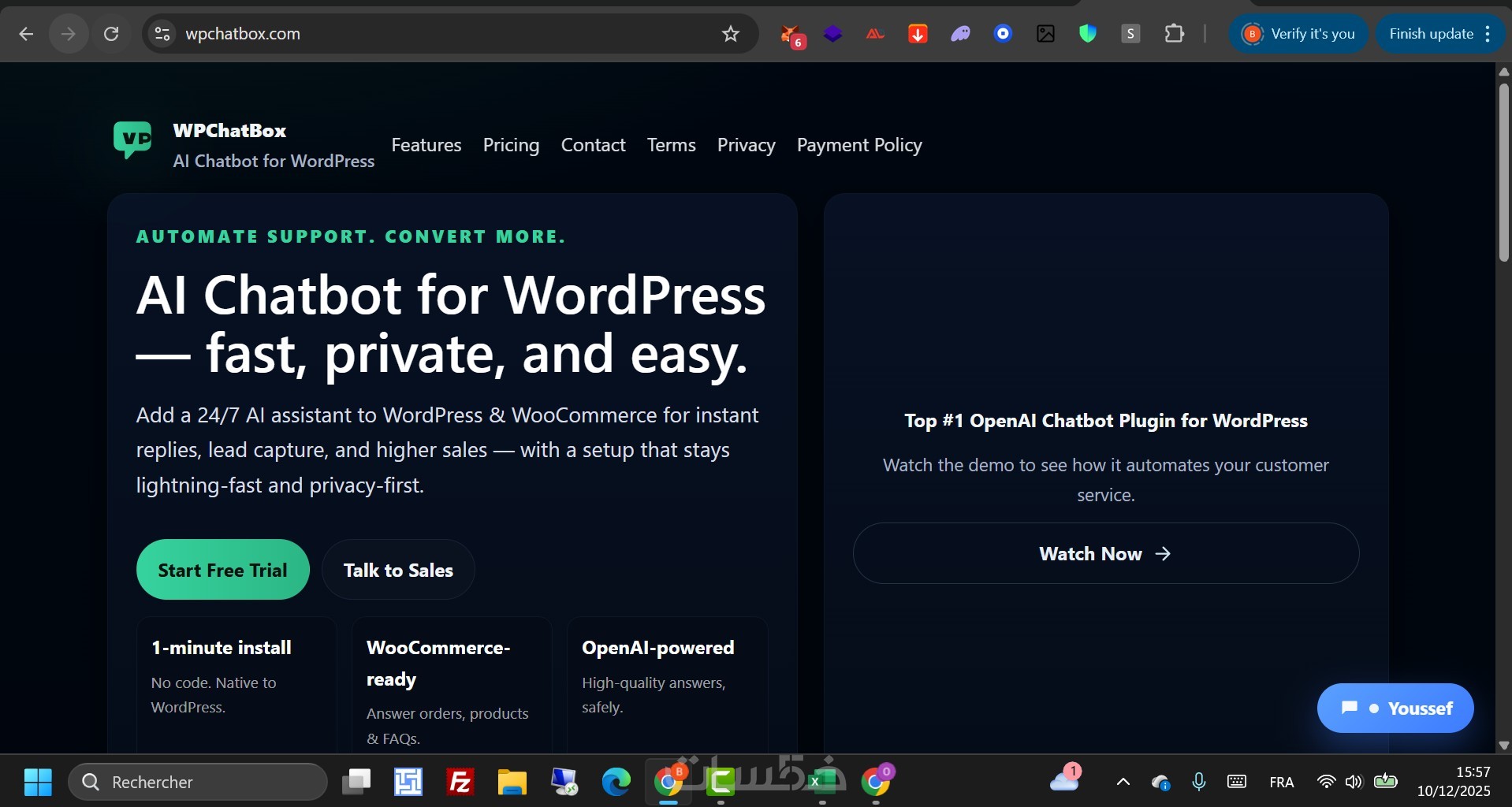Open the OneDrive cloud tray icon
Image resolution: width=1512 pixels, height=807 pixels.
tap(1160, 782)
